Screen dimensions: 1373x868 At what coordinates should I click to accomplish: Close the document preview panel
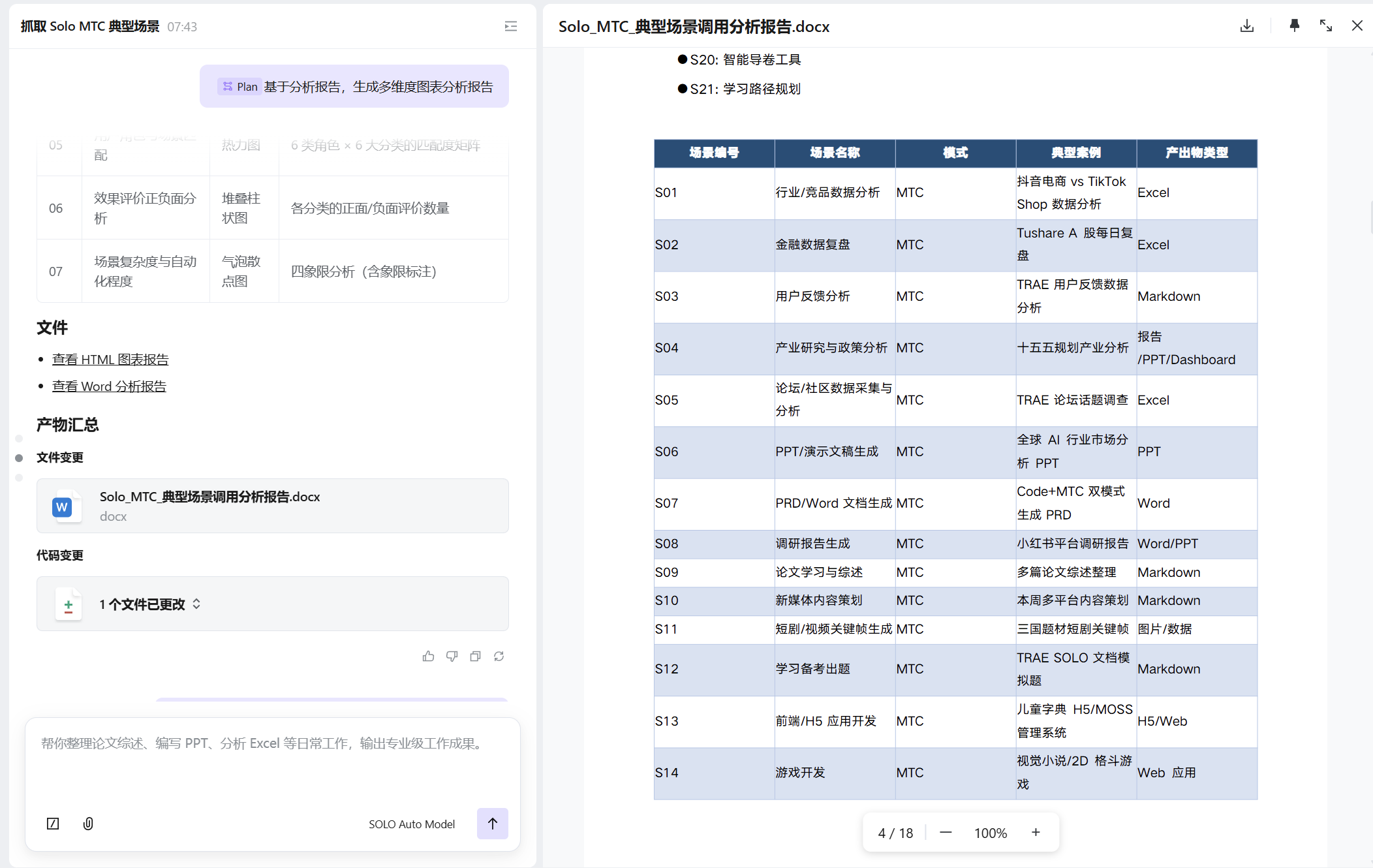(1357, 26)
